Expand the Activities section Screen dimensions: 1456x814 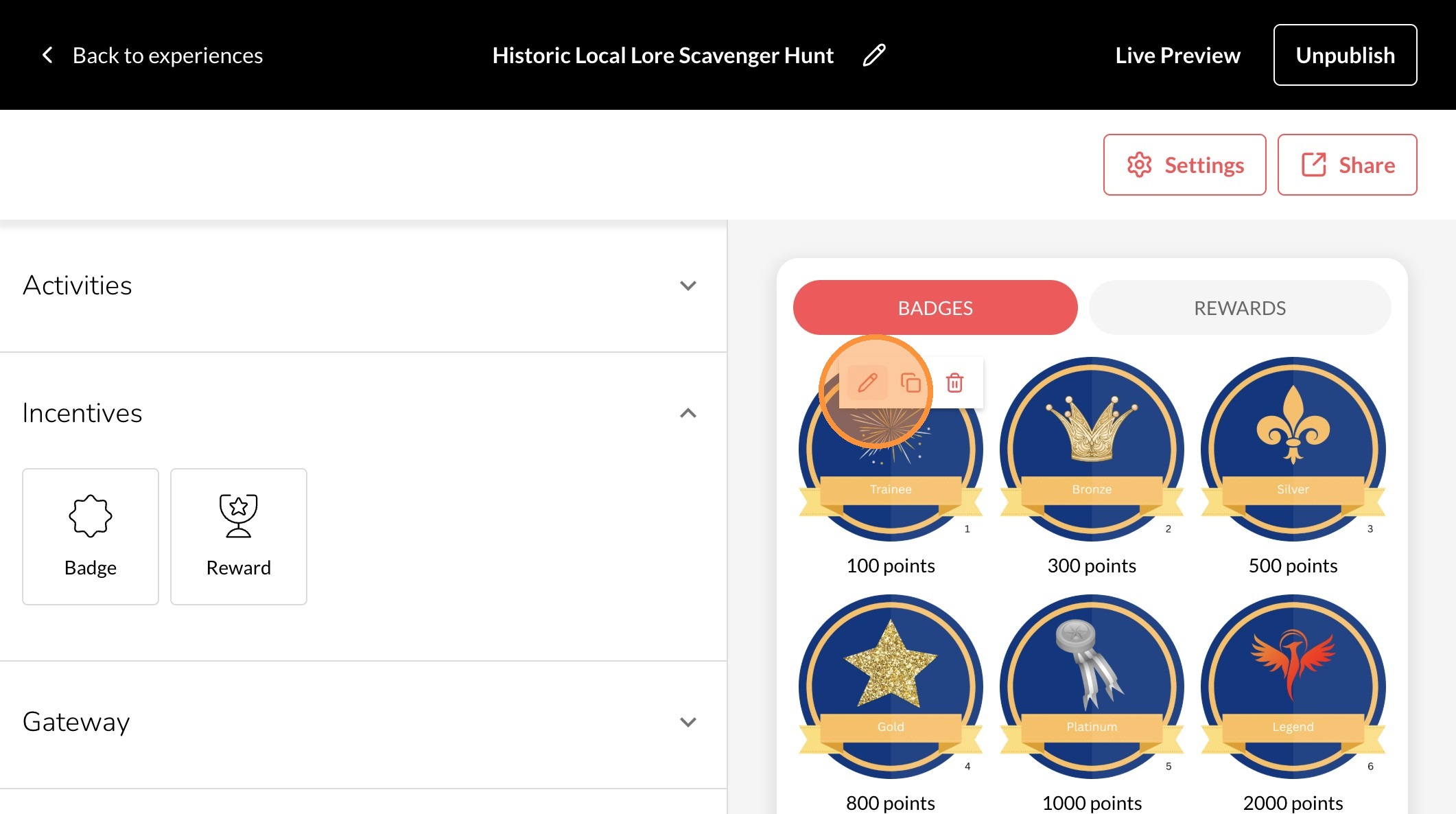coord(363,286)
